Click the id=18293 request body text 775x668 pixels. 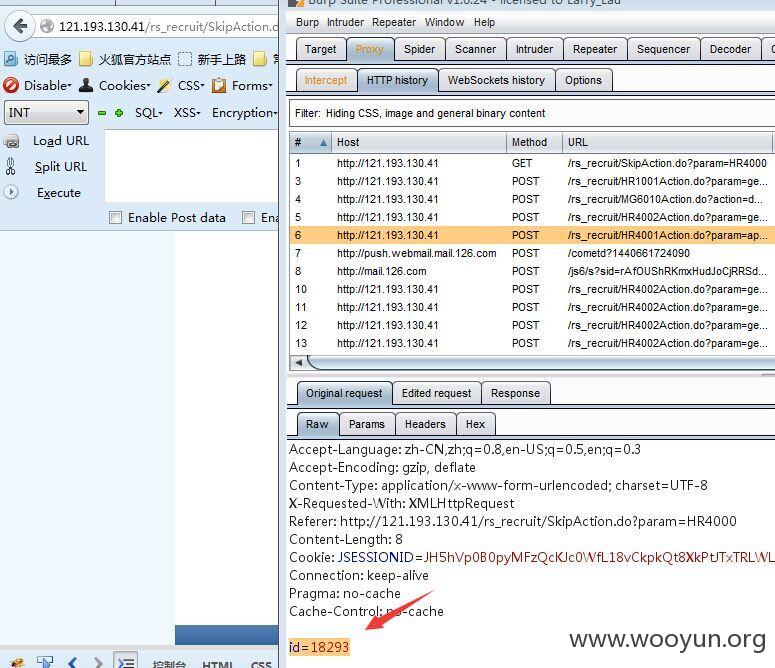coord(319,647)
